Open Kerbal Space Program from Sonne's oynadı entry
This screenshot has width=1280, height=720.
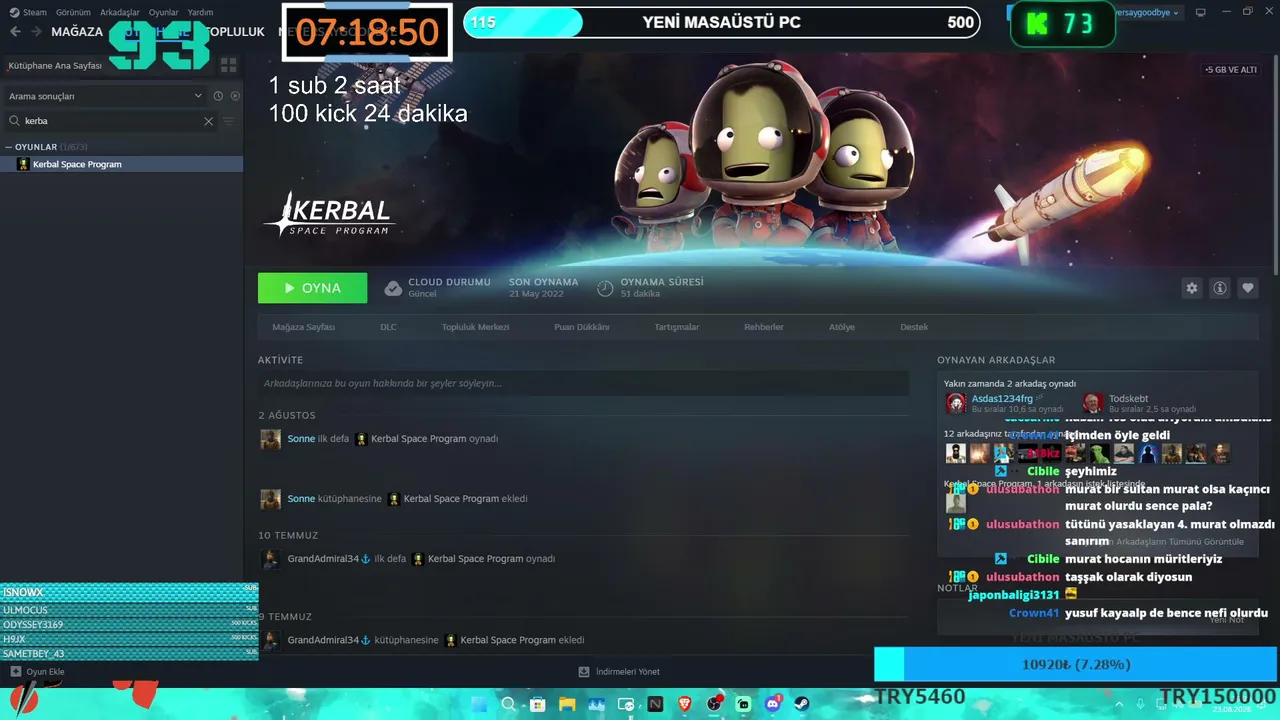[x=434, y=439]
